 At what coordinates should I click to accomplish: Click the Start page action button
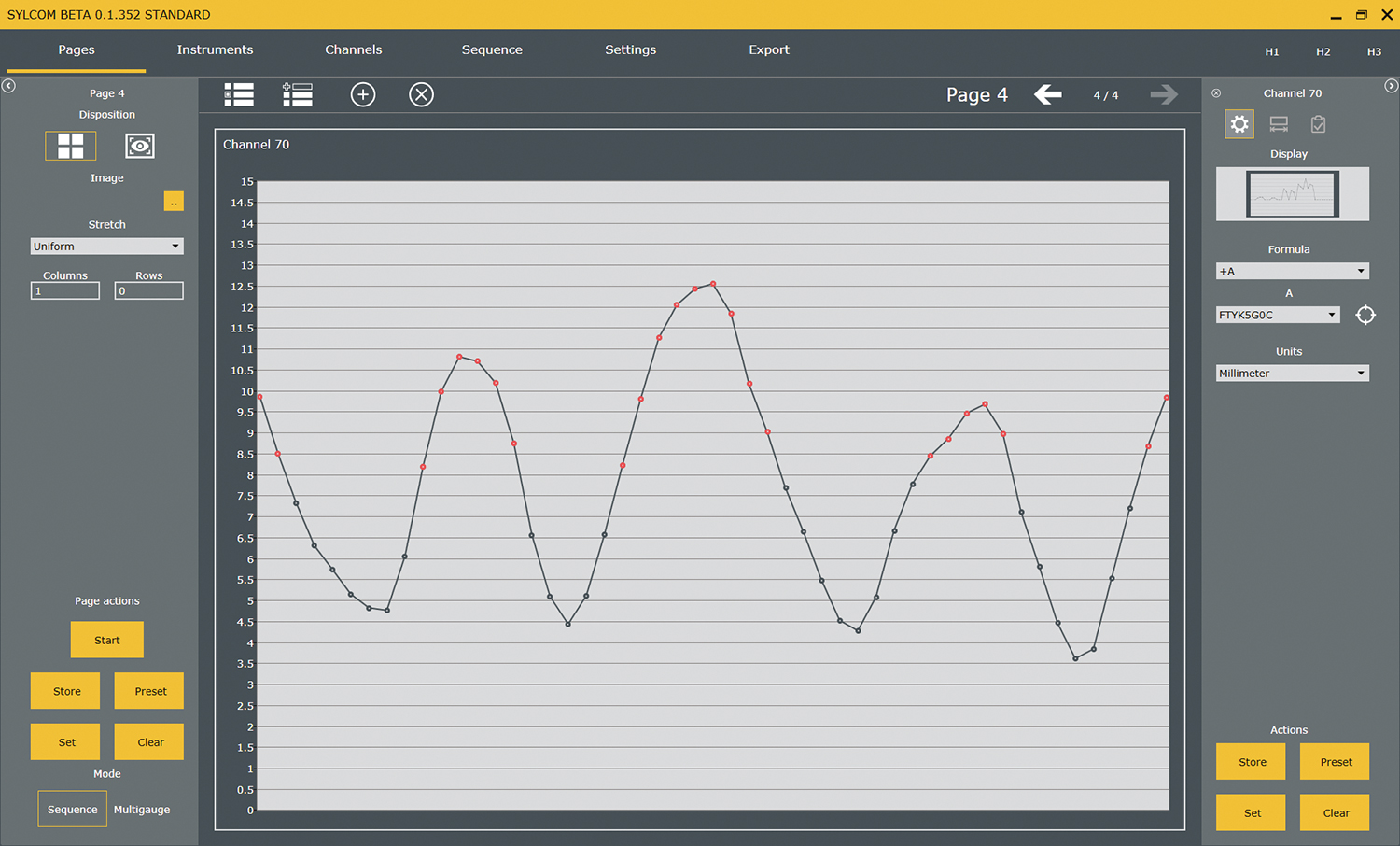coord(107,640)
